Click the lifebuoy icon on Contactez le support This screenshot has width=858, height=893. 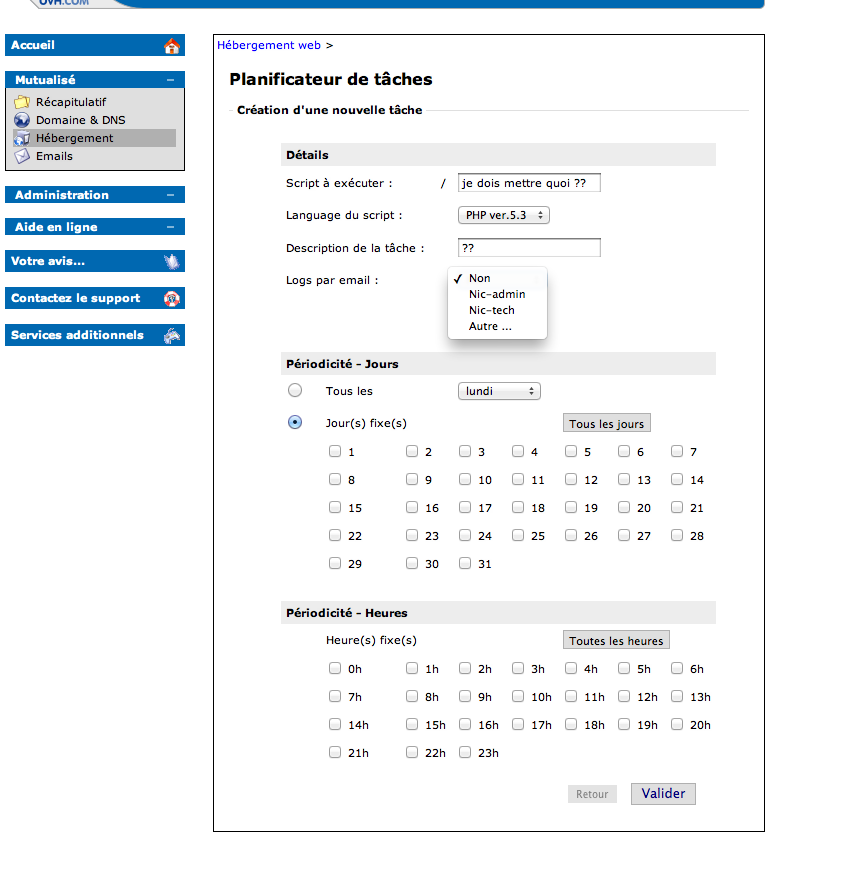171,298
